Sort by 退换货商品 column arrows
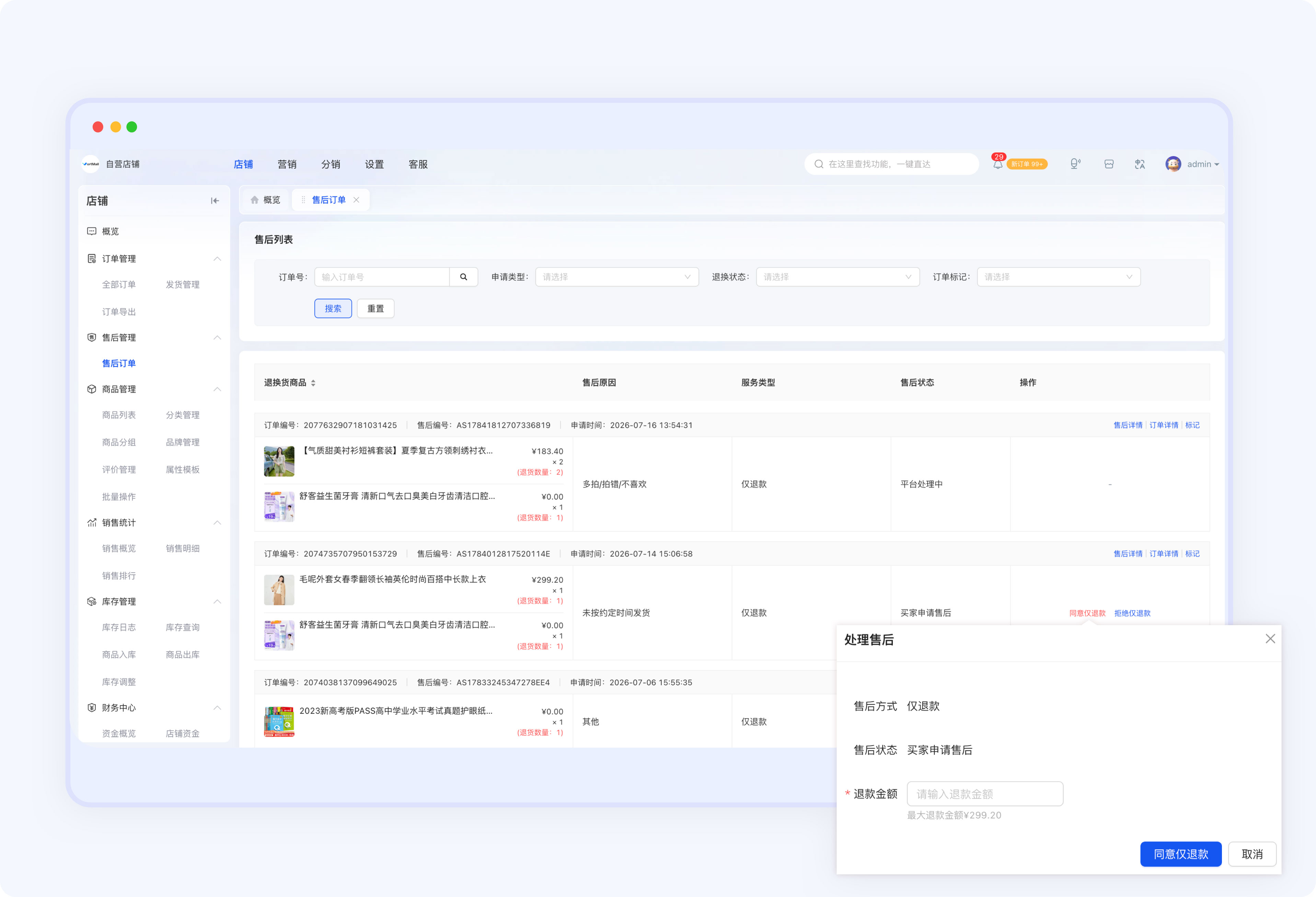This screenshot has width=1316, height=897. 313,383
